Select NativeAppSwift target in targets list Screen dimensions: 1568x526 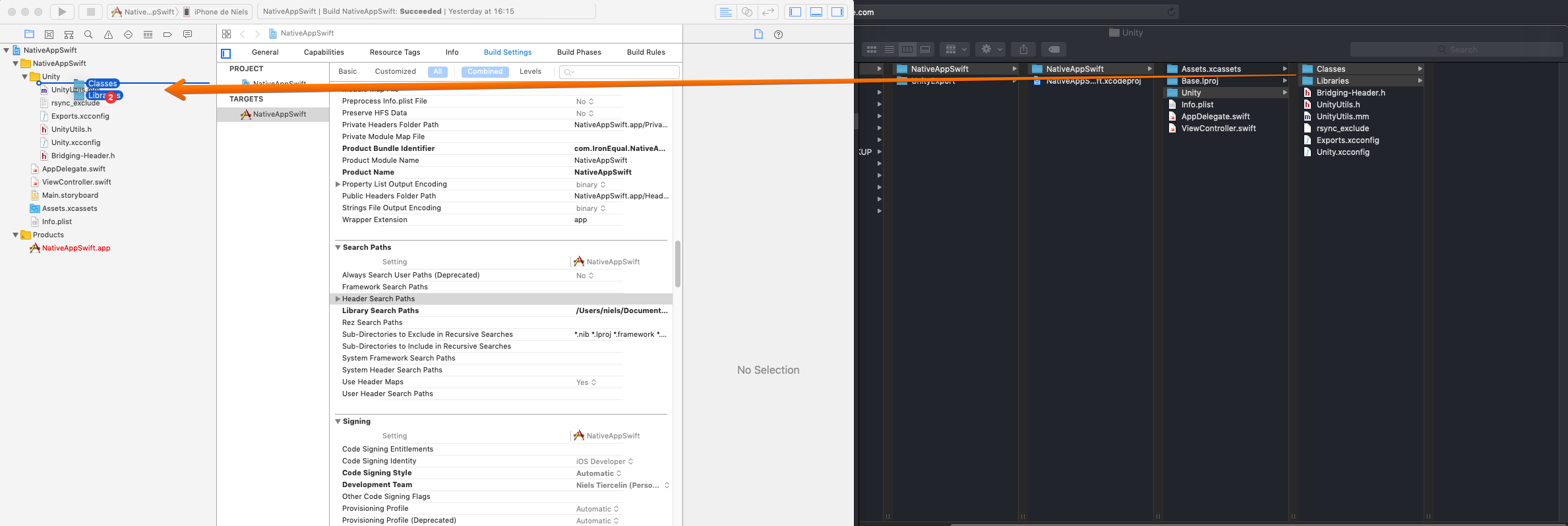[x=273, y=115]
